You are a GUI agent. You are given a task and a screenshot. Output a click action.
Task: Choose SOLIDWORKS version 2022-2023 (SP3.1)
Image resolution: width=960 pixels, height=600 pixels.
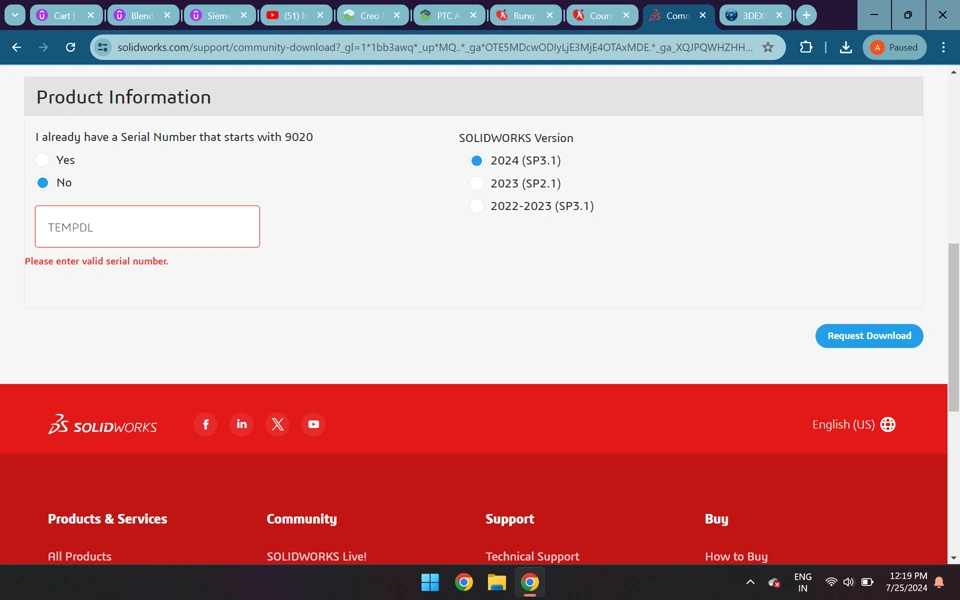coord(476,206)
